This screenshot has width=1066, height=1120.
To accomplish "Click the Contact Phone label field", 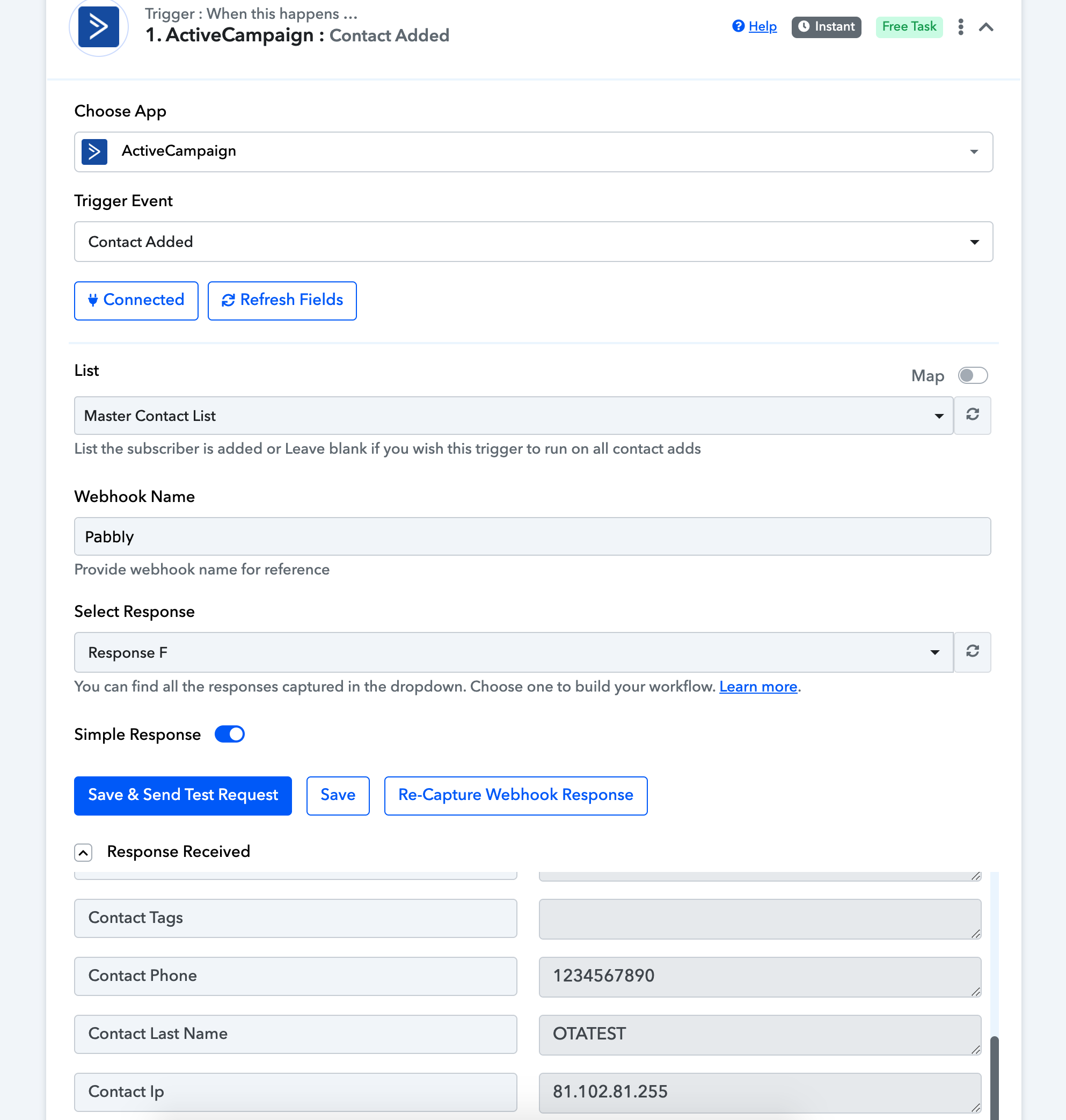I will [295, 976].
